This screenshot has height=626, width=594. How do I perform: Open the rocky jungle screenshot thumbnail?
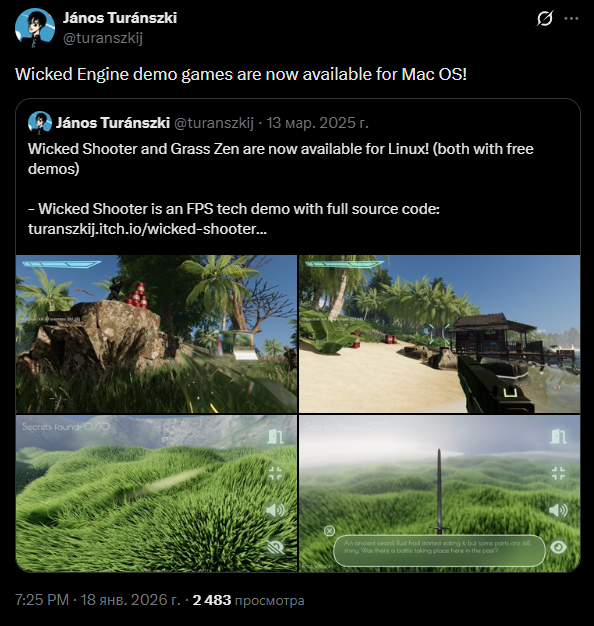pos(156,334)
